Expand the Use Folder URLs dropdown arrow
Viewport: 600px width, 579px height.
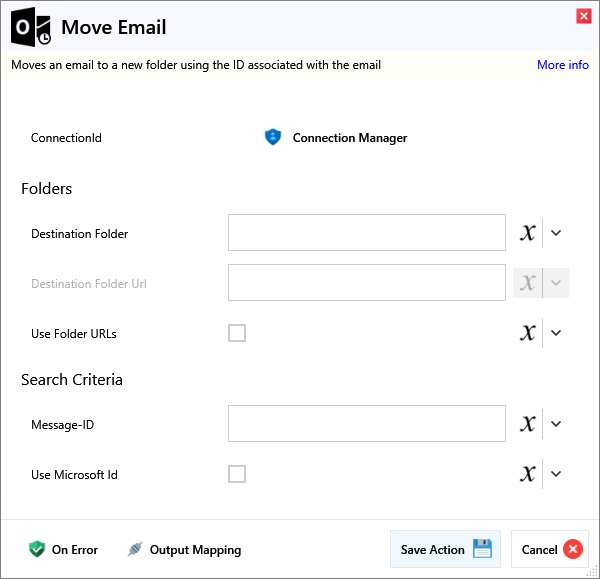(557, 333)
